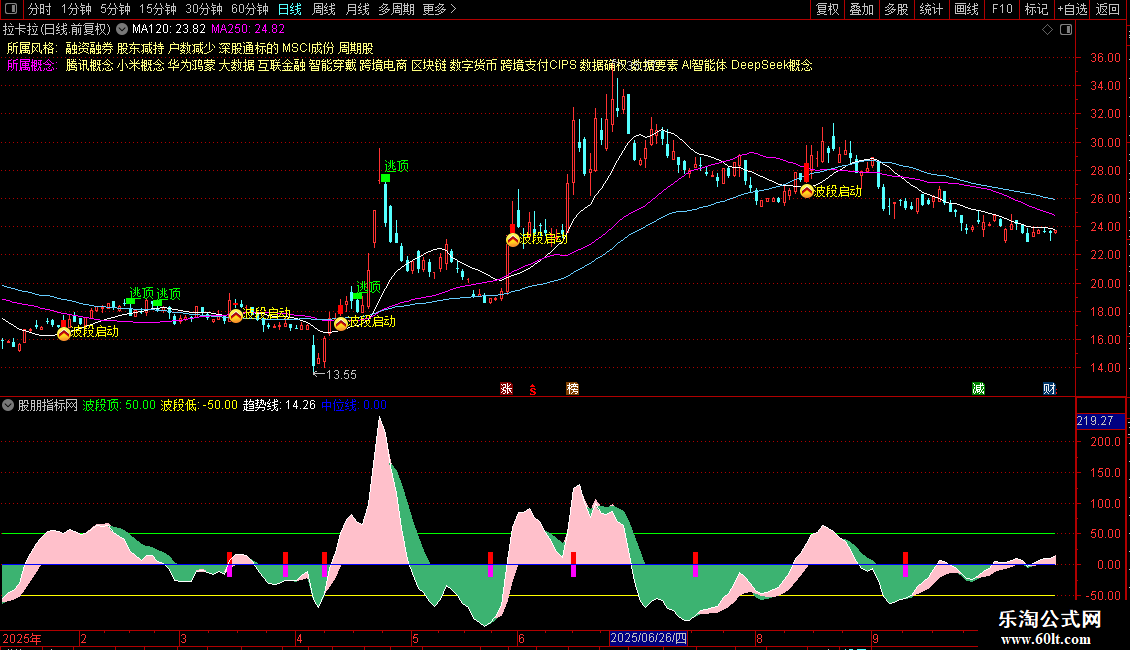Viewport: 1130px width, 650px height.
Task: Click the red $ event marker
Action: pos(533,389)
